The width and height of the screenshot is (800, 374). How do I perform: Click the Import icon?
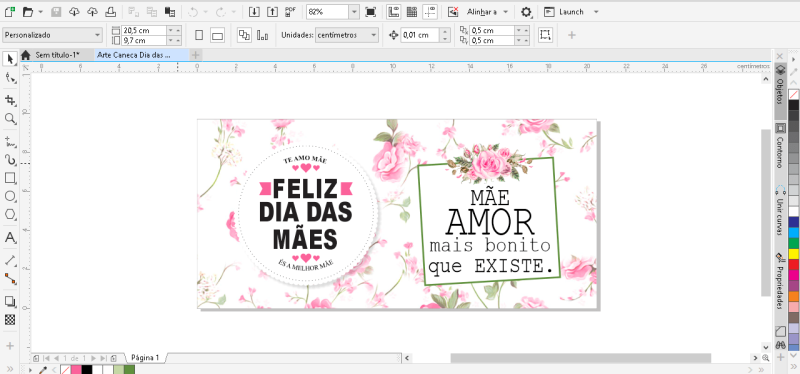coord(254,12)
